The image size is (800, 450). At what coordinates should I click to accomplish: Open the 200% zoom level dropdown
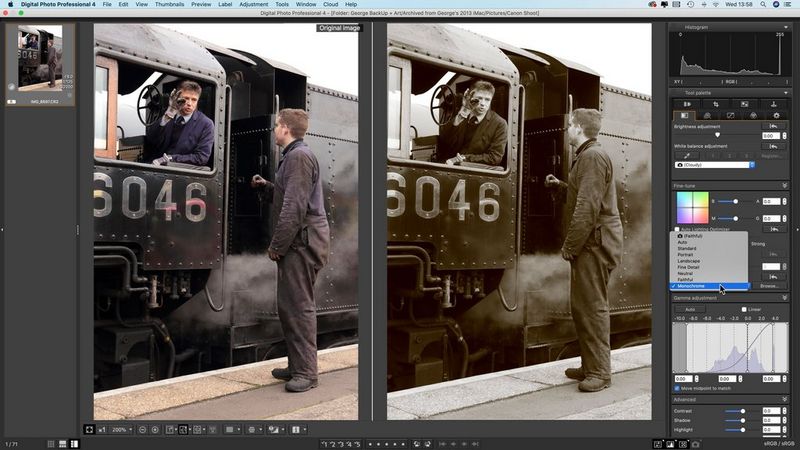(121, 429)
